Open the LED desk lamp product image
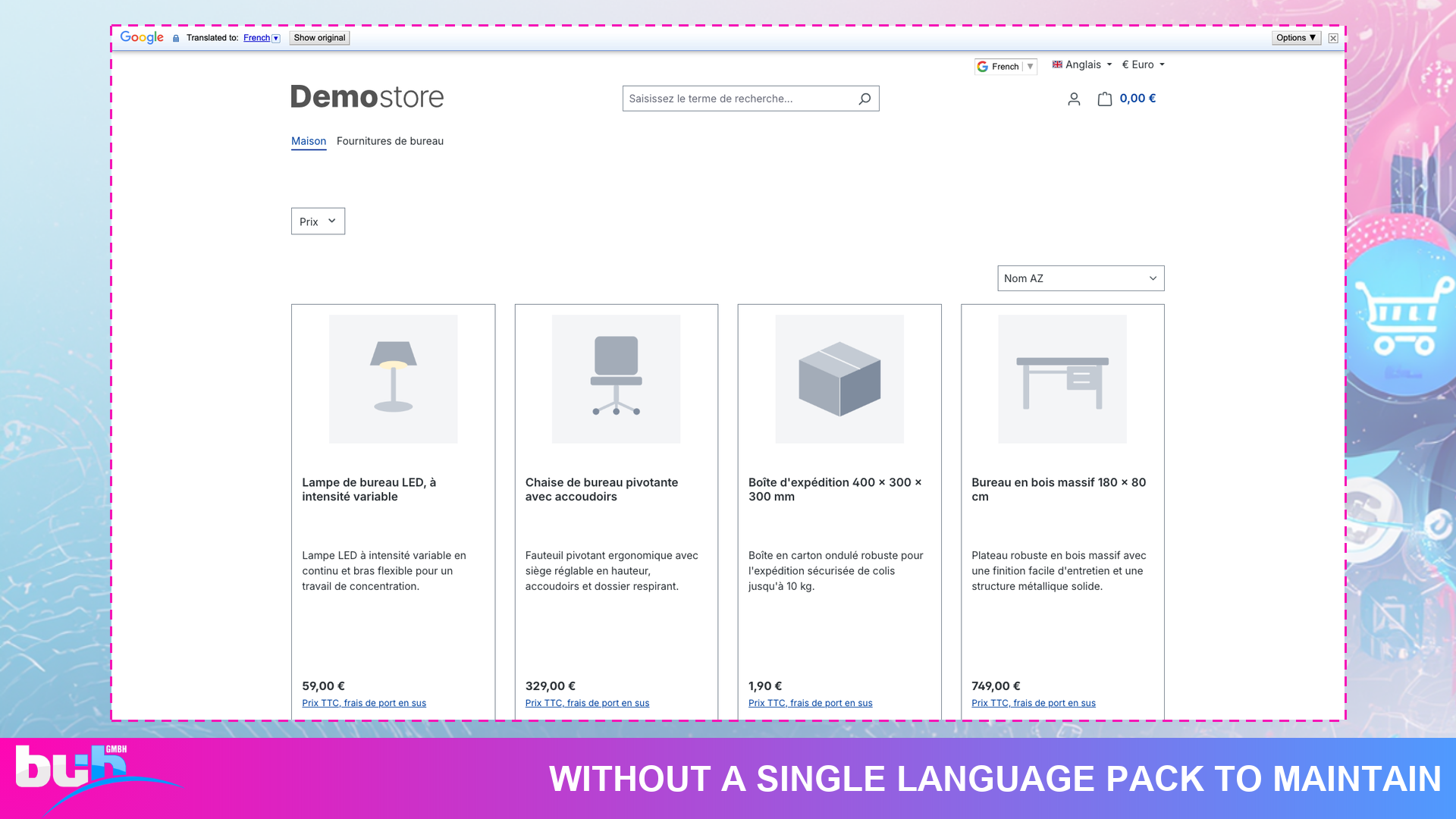Screen dimensions: 1456x819 [x=393, y=379]
